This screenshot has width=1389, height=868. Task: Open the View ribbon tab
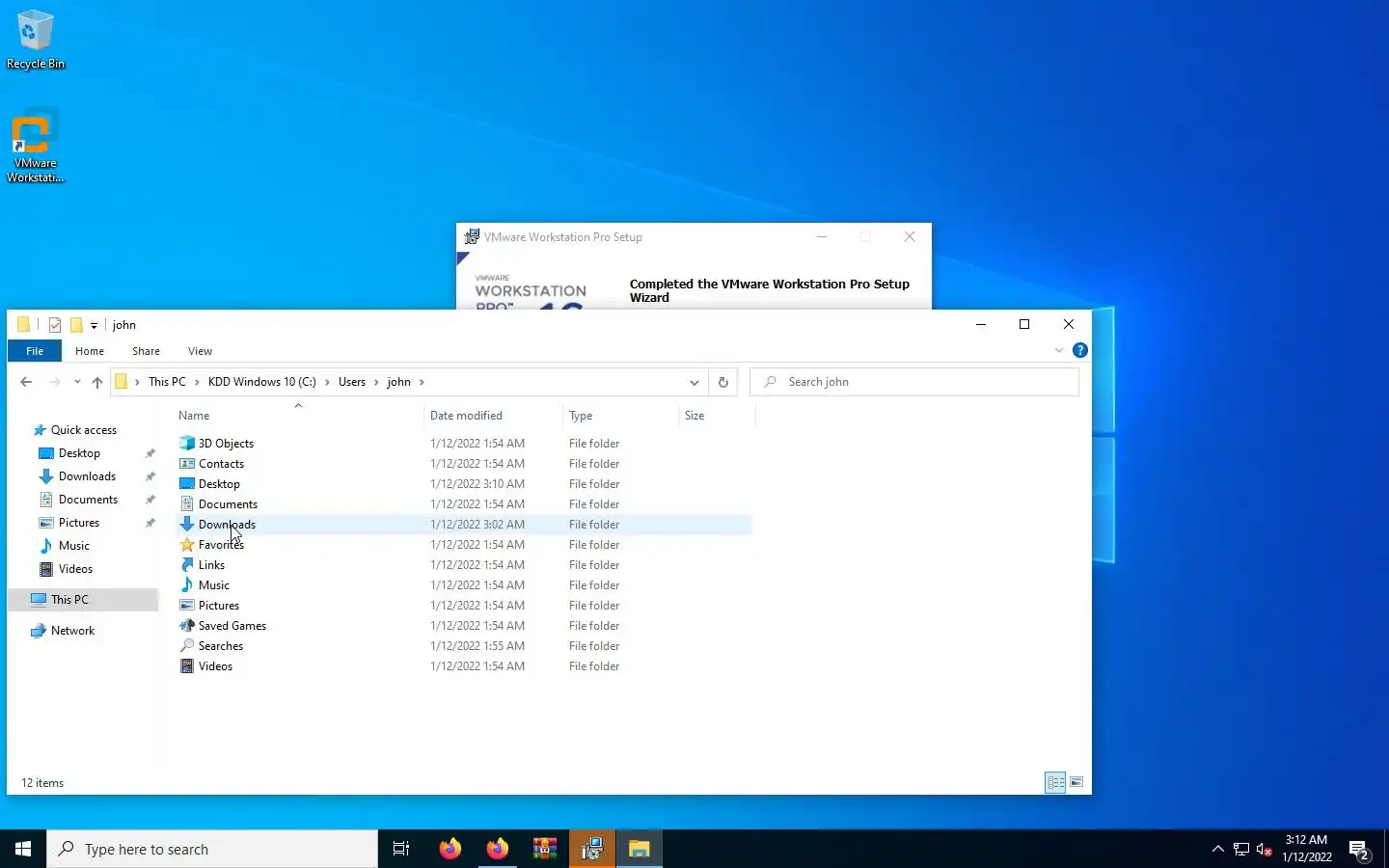[x=200, y=351]
